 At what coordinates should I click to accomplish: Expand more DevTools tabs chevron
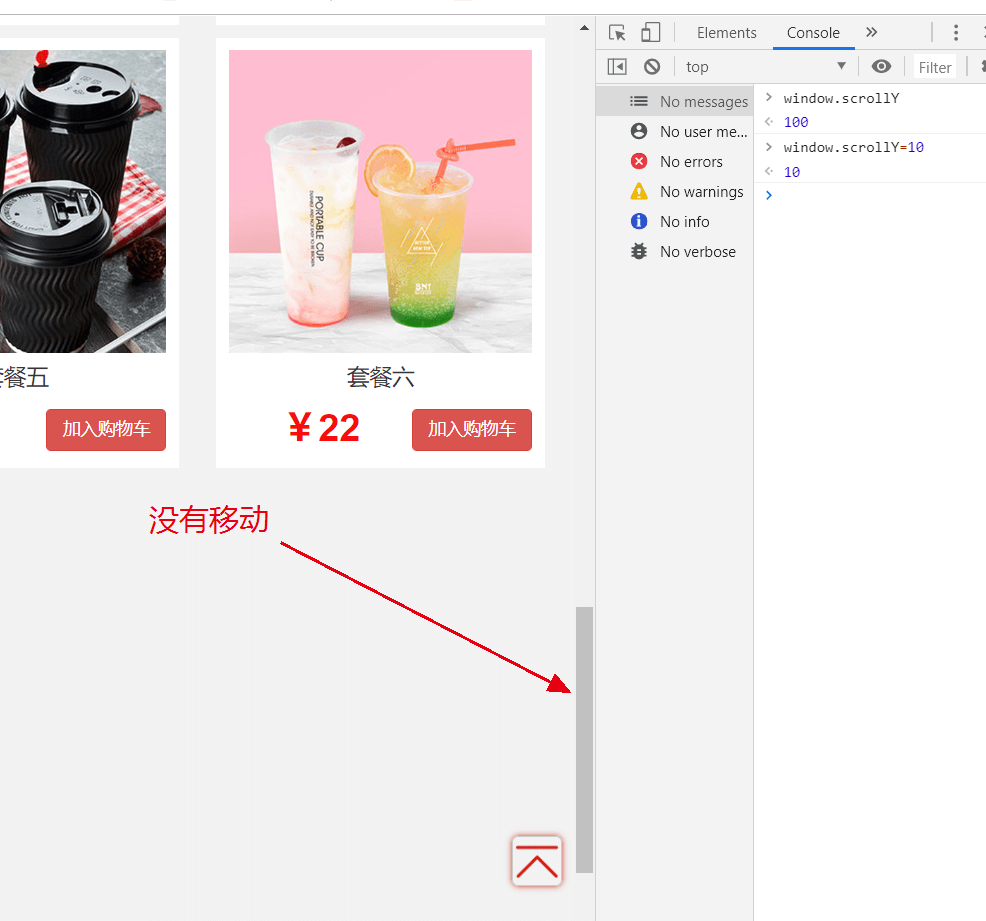tap(871, 33)
